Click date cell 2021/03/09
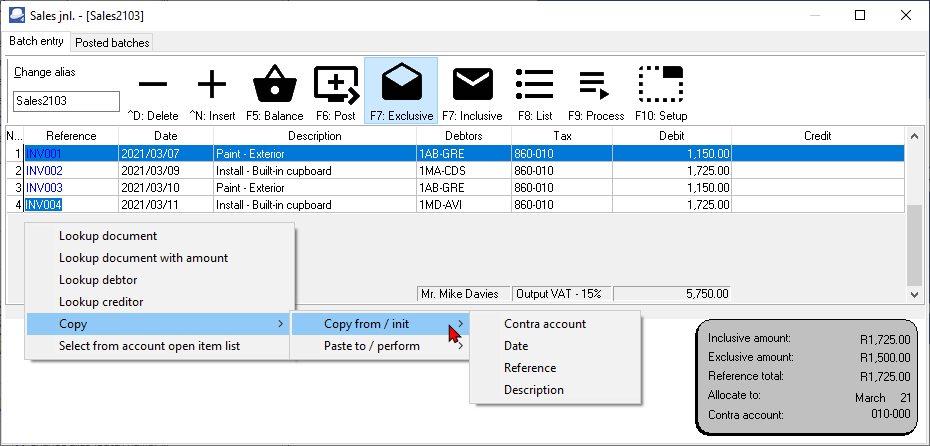930x446 pixels. coord(166,171)
